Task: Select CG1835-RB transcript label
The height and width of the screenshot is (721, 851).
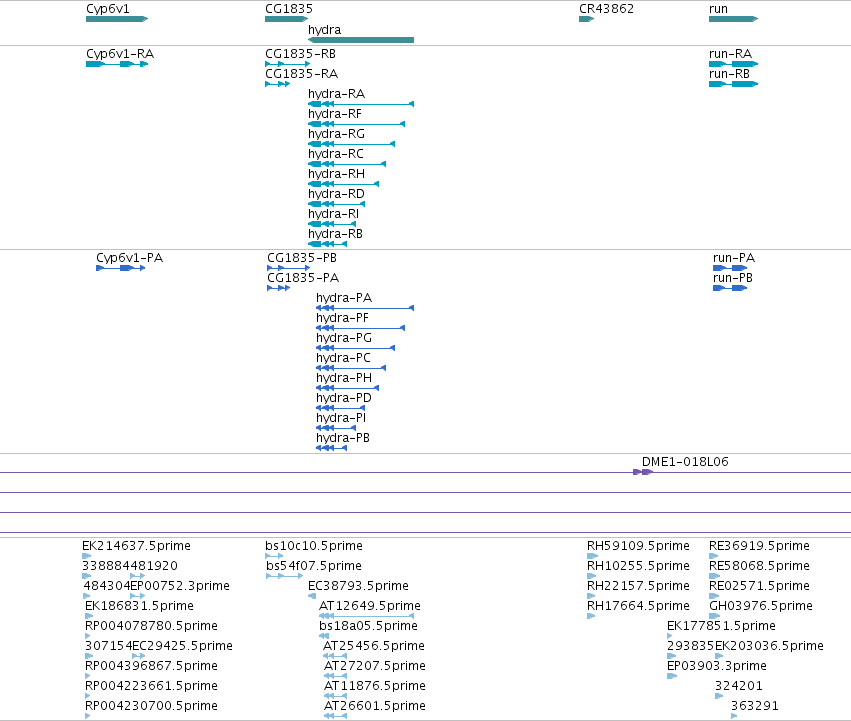Action: (x=300, y=54)
